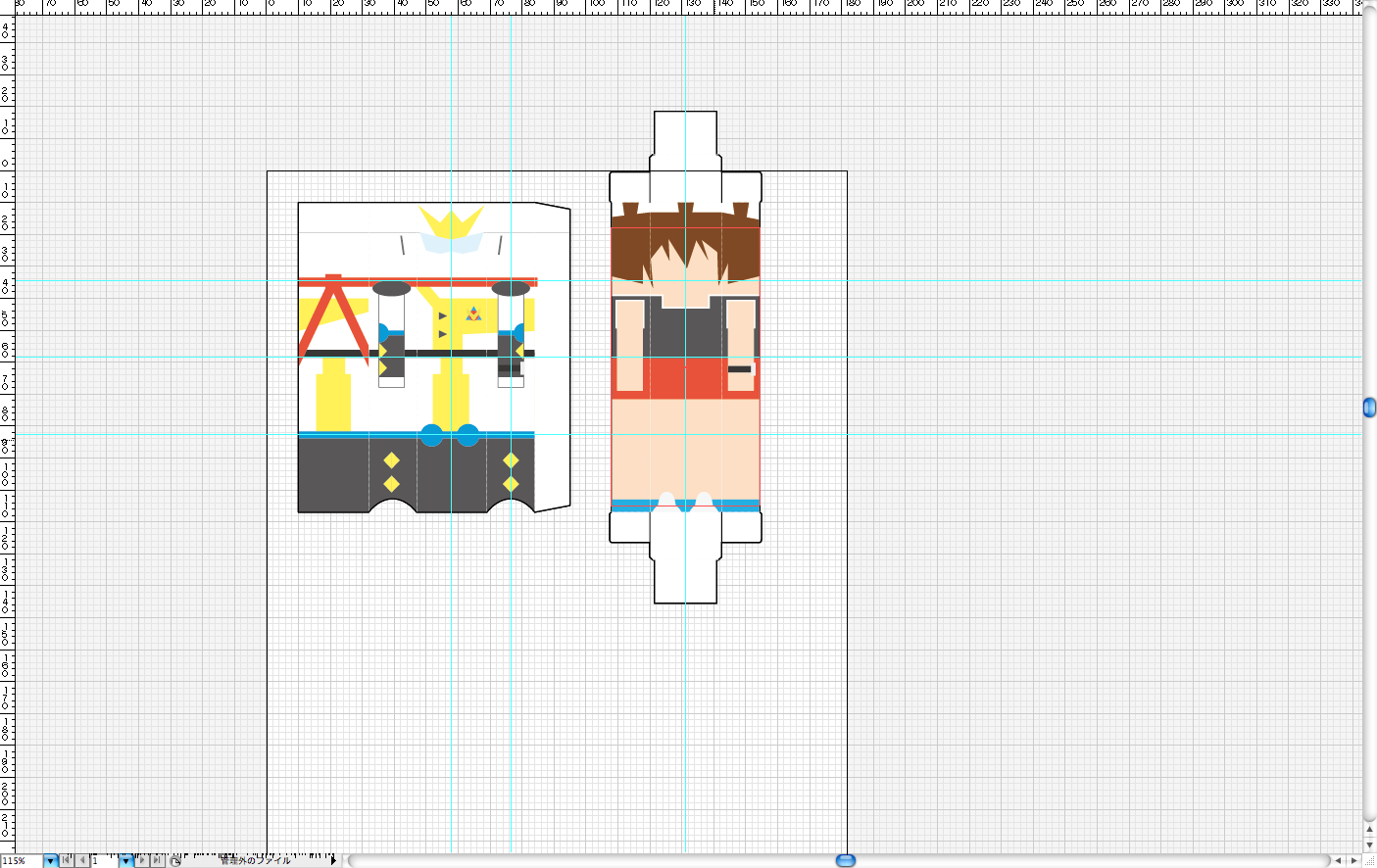Click the round status icon in status bar
The image size is (1377, 868).
click(175, 861)
